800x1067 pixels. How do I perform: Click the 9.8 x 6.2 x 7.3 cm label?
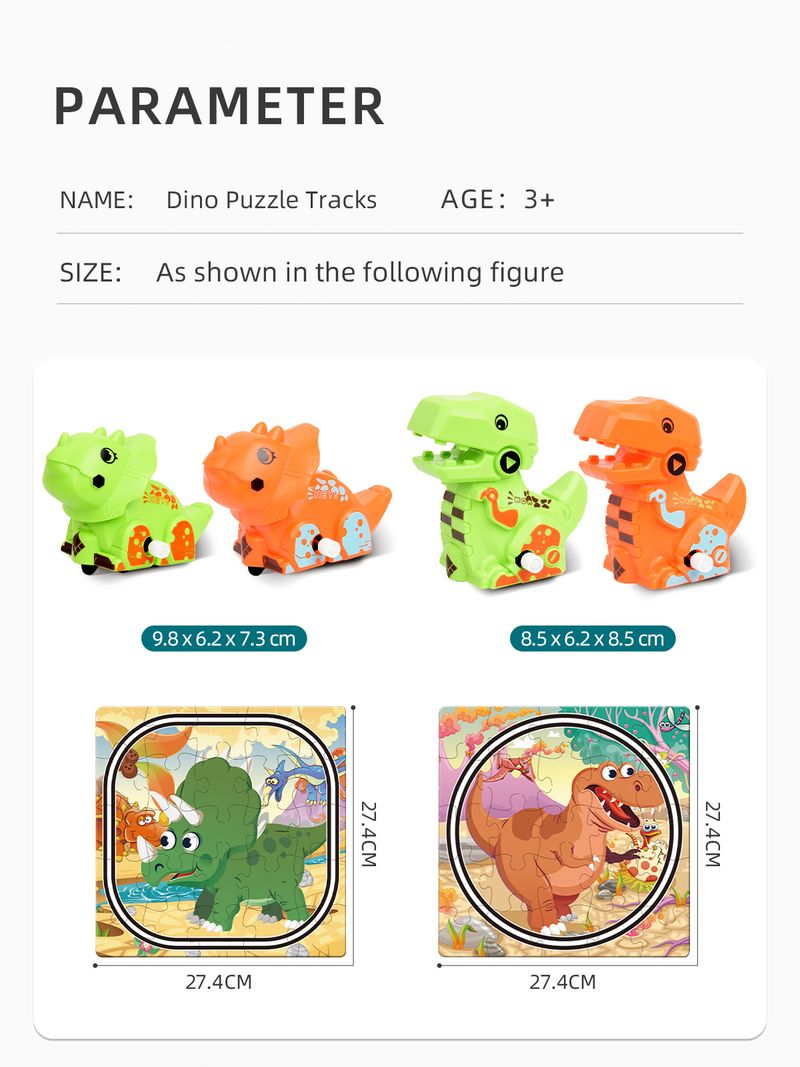tap(224, 638)
